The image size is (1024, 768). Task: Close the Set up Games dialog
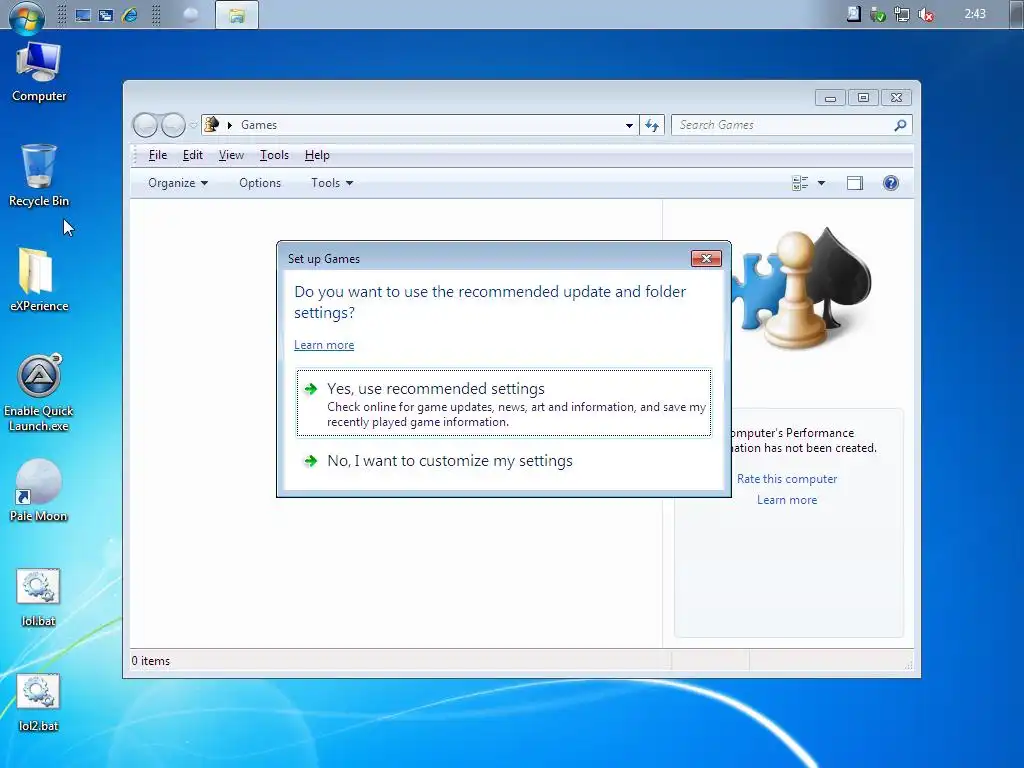[706, 259]
